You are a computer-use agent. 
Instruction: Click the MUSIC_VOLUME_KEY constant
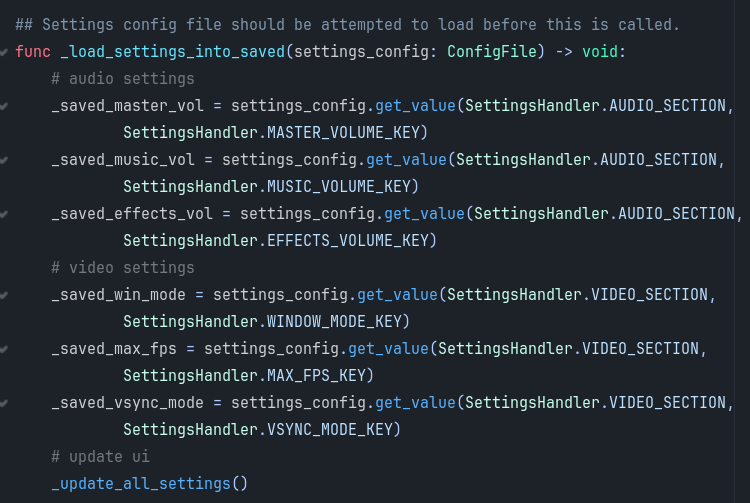338,186
